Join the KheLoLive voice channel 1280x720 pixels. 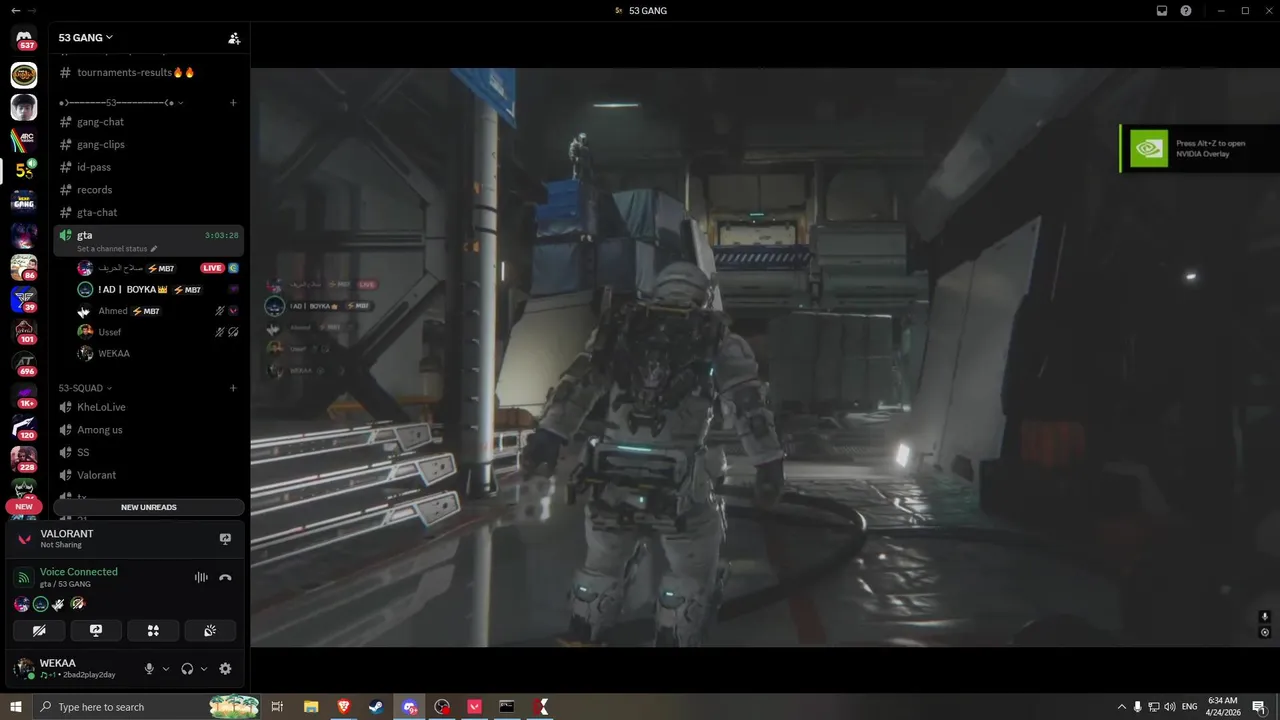click(148, 407)
